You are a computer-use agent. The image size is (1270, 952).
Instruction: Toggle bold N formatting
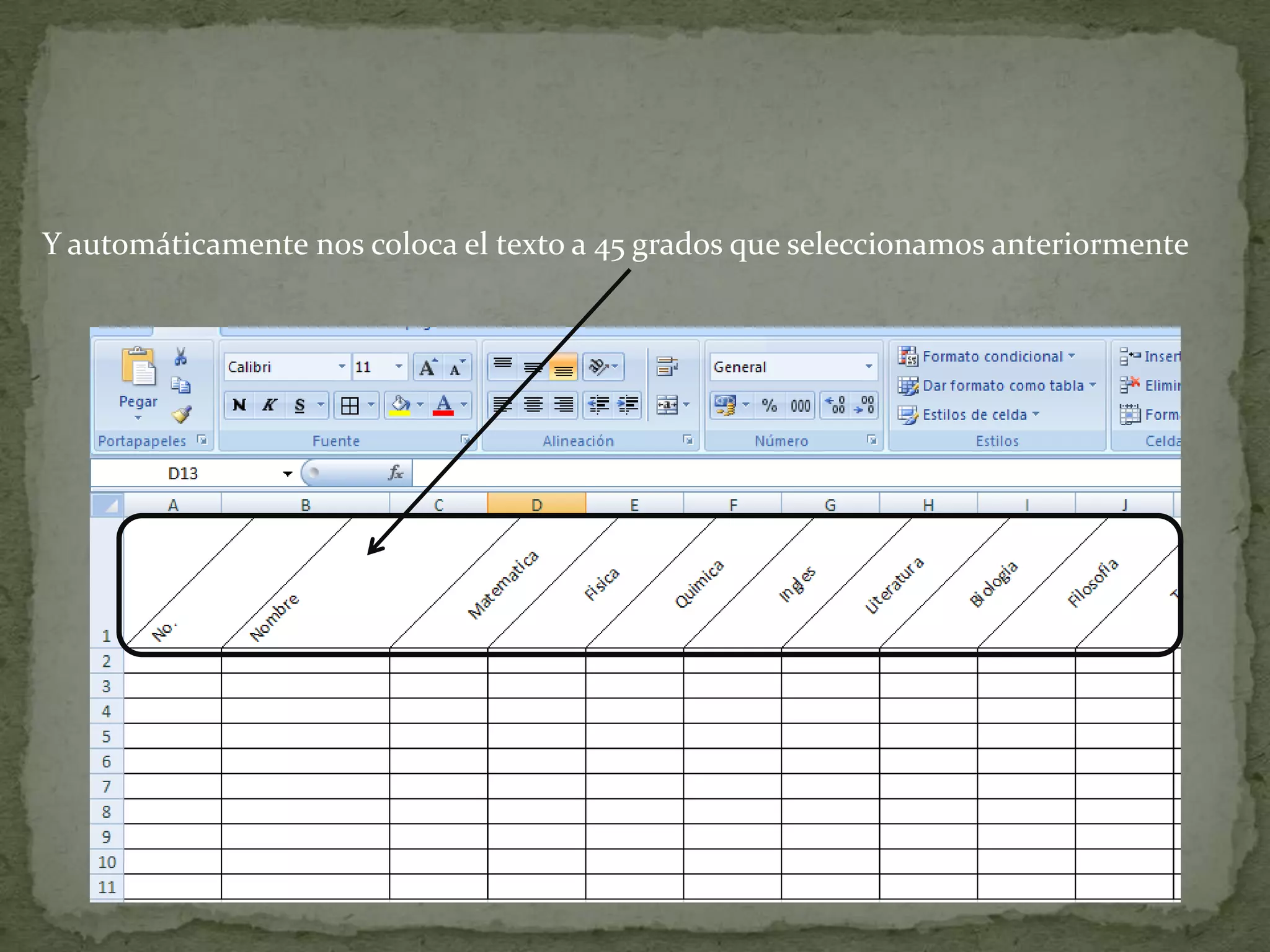pyautogui.click(x=239, y=405)
